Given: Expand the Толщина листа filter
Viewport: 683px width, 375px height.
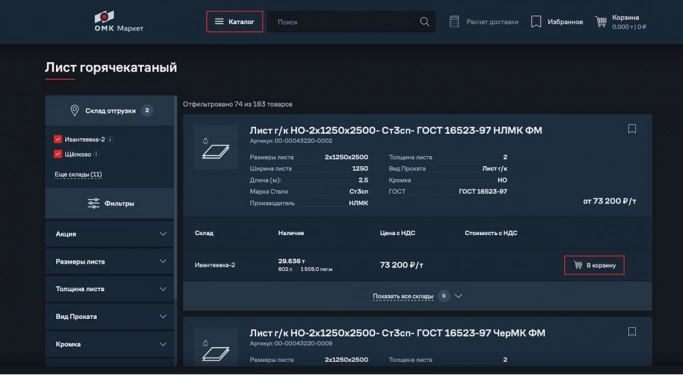Looking at the screenshot, I should point(109,289).
